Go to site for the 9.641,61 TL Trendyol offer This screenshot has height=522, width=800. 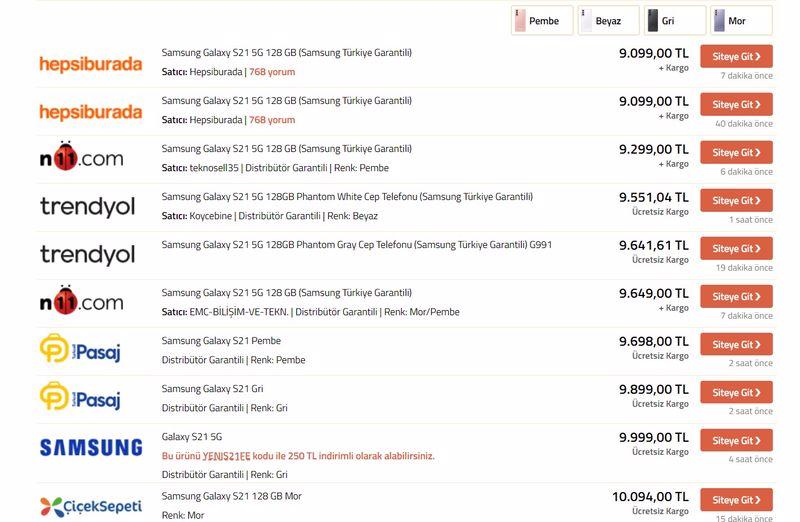736,248
